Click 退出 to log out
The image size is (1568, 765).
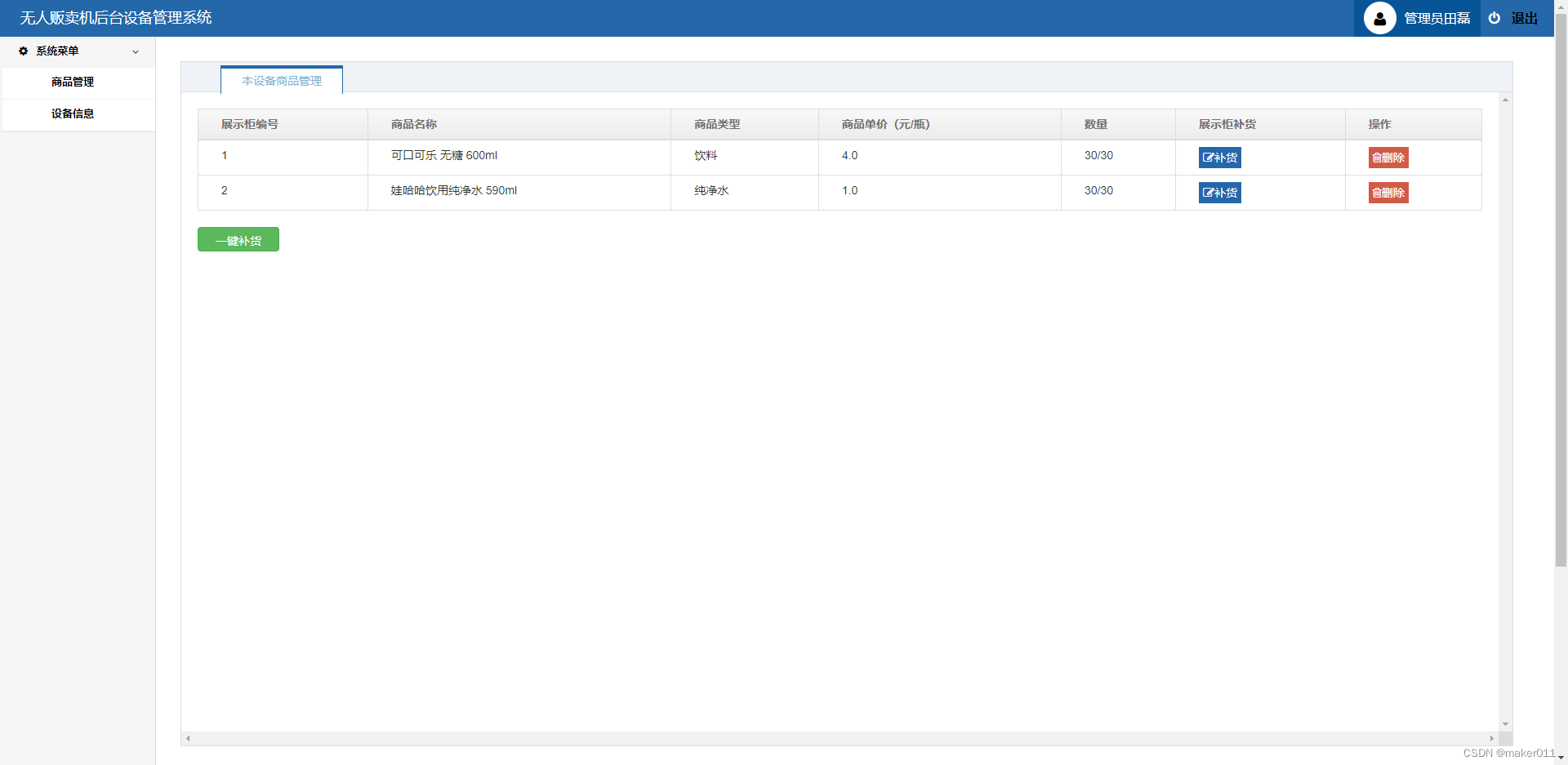tap(1524, 18)
